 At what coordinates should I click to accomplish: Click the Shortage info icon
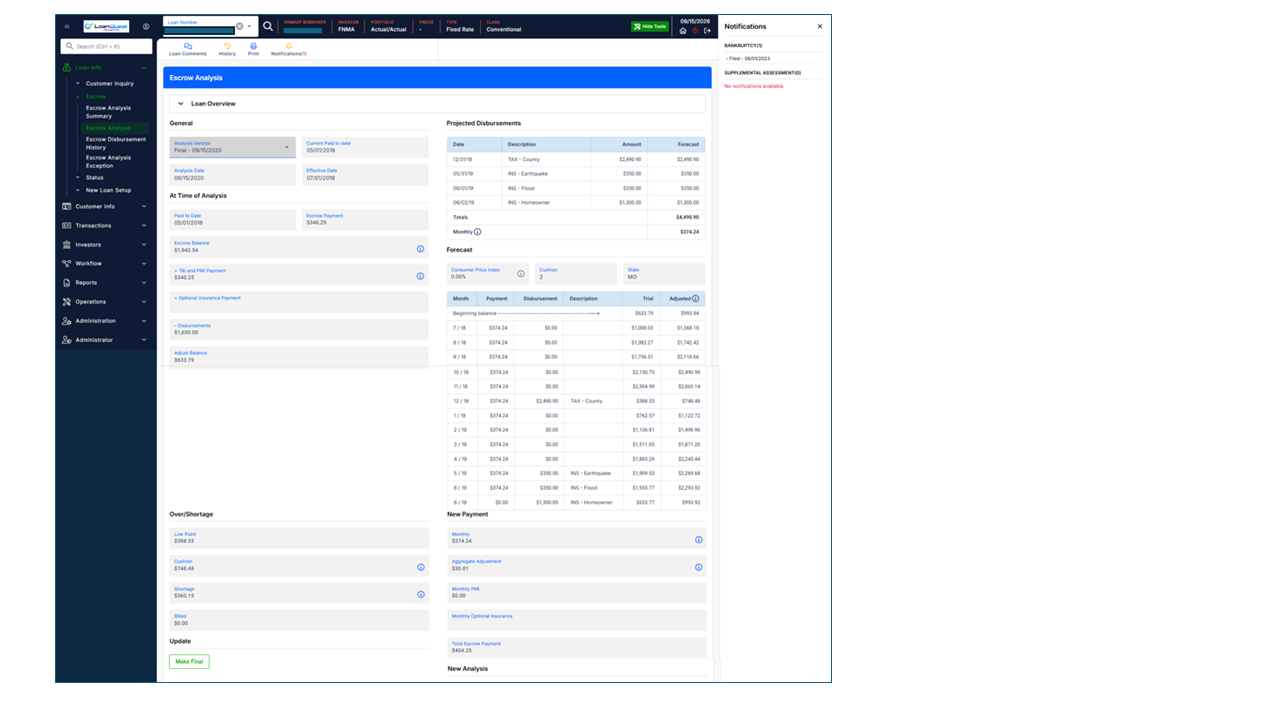tap(420, 594)
